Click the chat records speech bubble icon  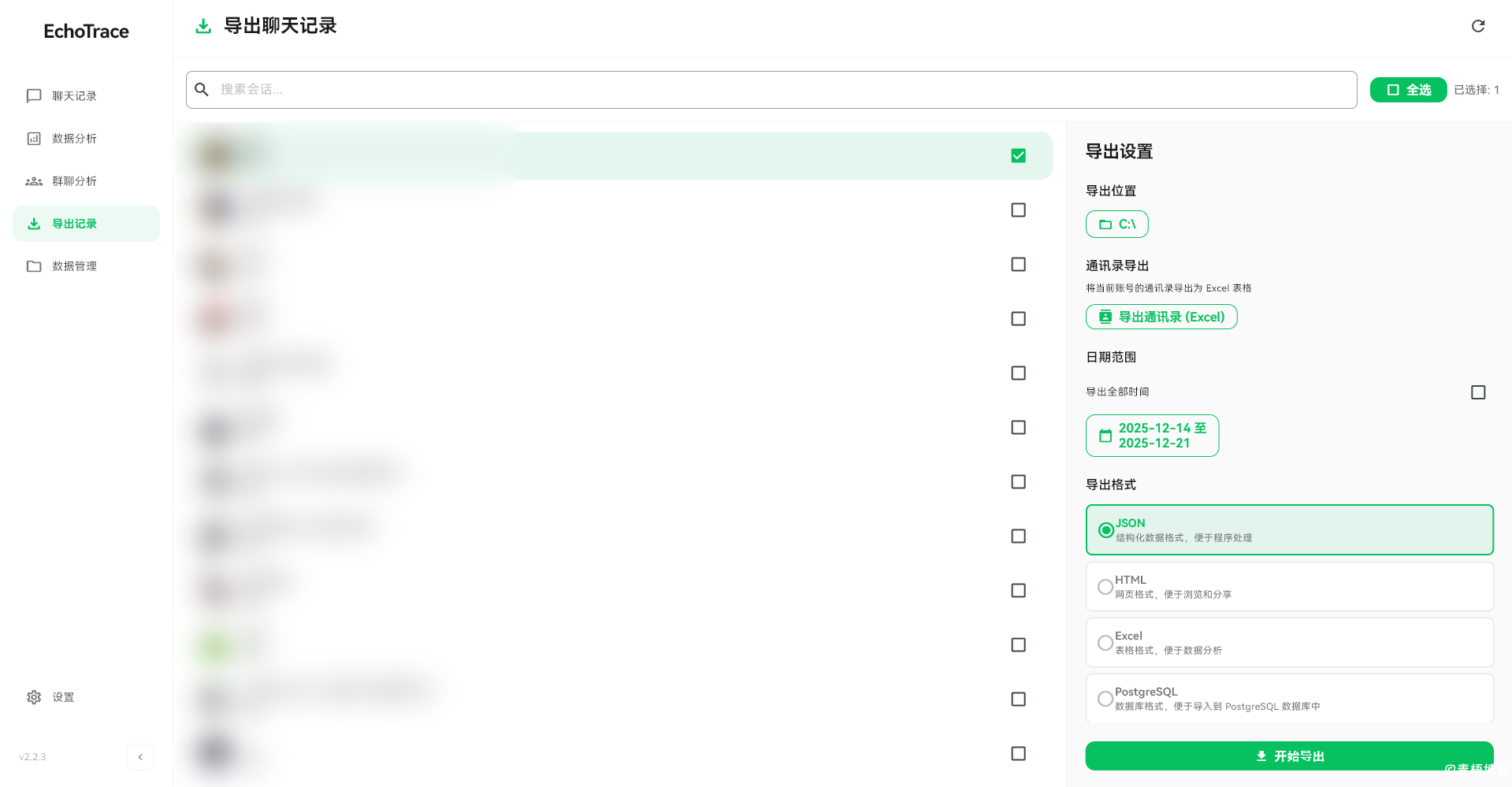tap(34, 96)
